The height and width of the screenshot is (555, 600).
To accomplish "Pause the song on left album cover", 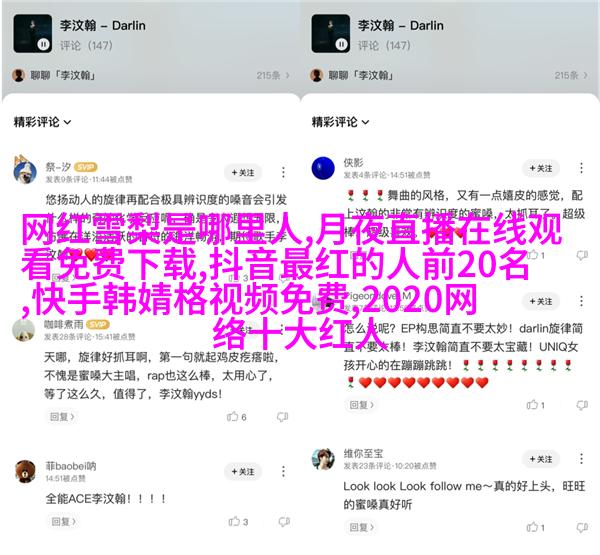I will coord(43,44).
